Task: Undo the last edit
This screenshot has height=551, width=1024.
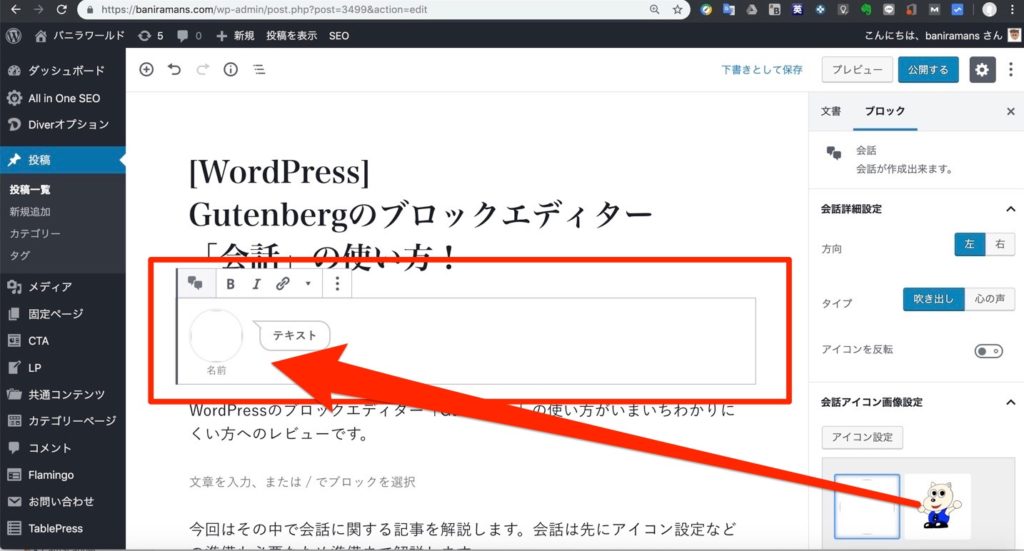Action: 174,69
